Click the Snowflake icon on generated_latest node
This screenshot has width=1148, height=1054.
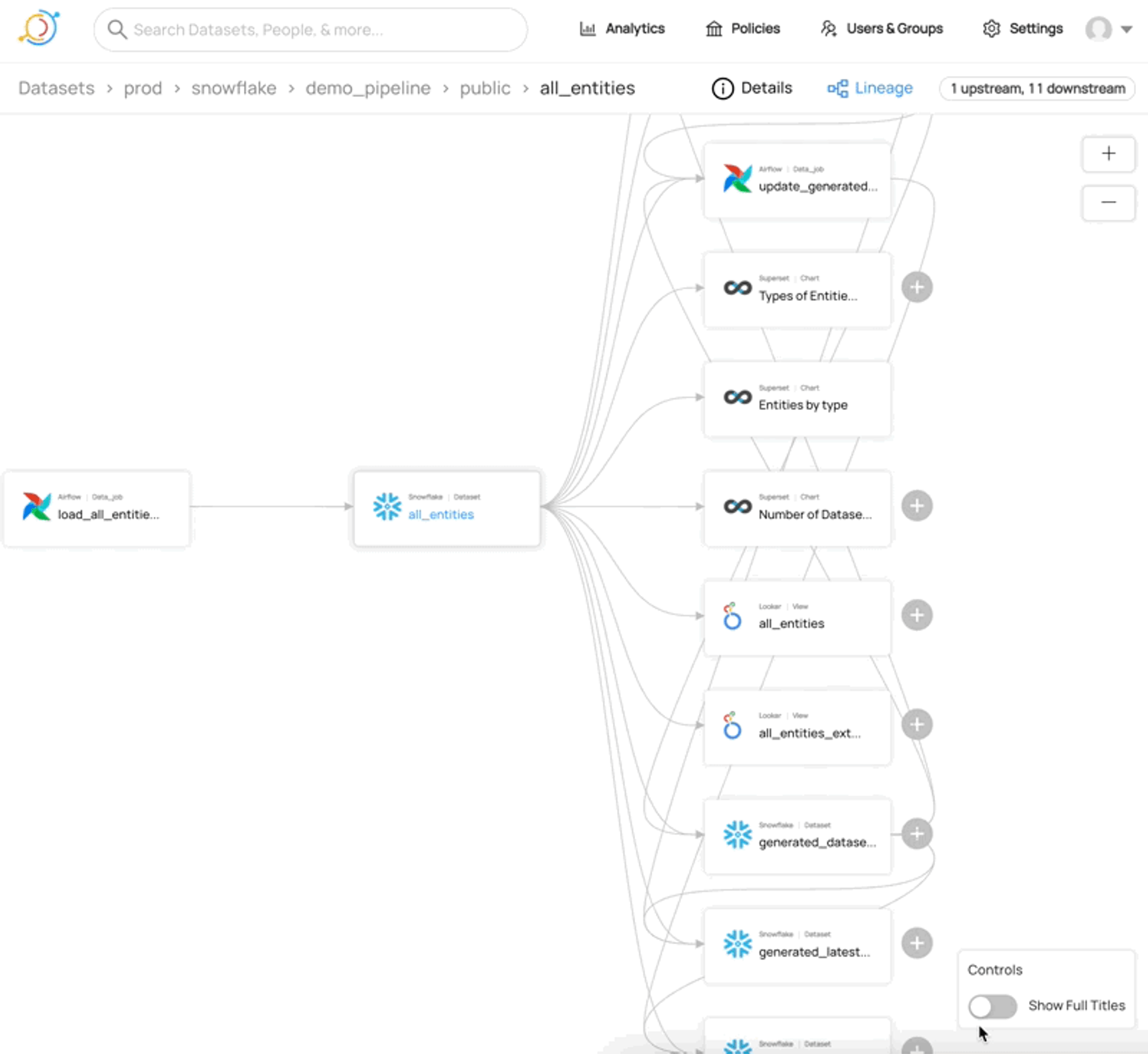coord(737,944)
